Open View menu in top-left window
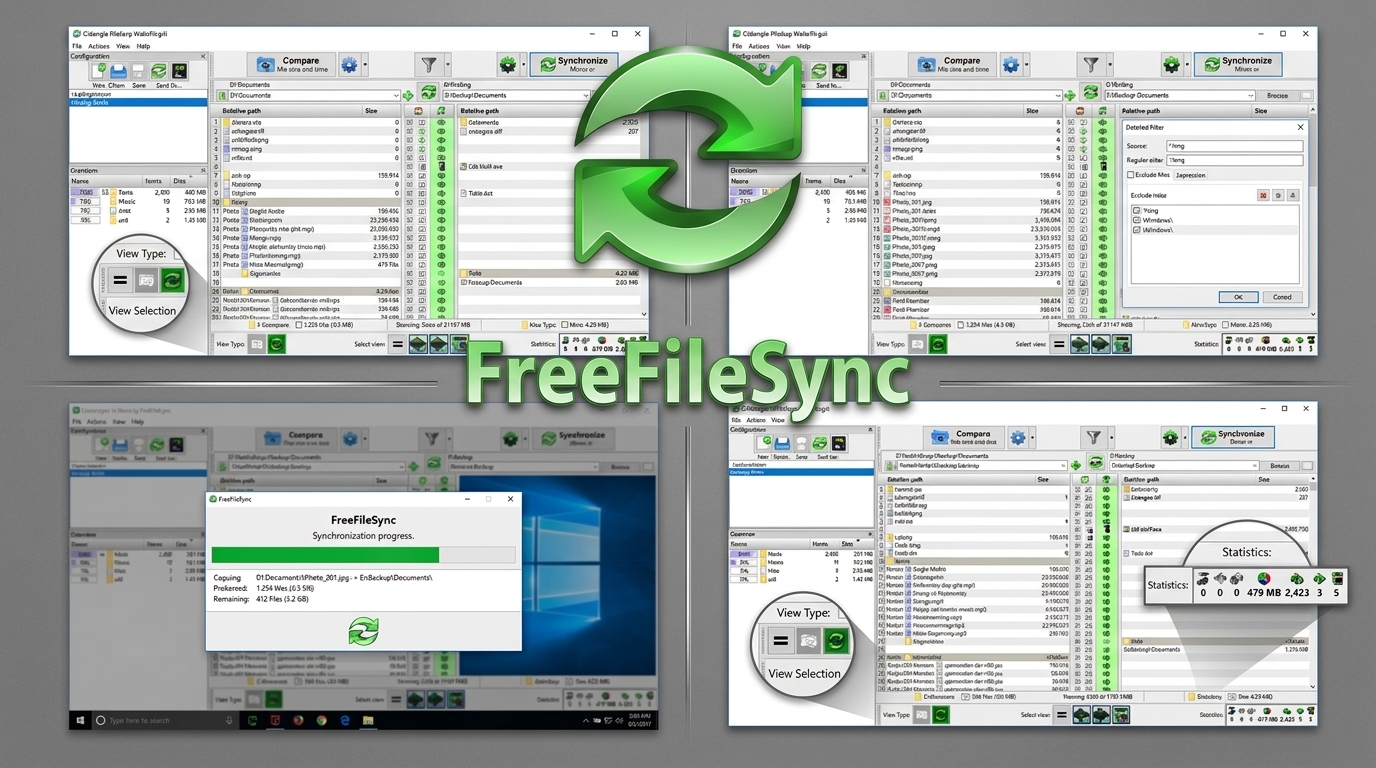This screenshot has height=768, width=1376. (123, 46)
